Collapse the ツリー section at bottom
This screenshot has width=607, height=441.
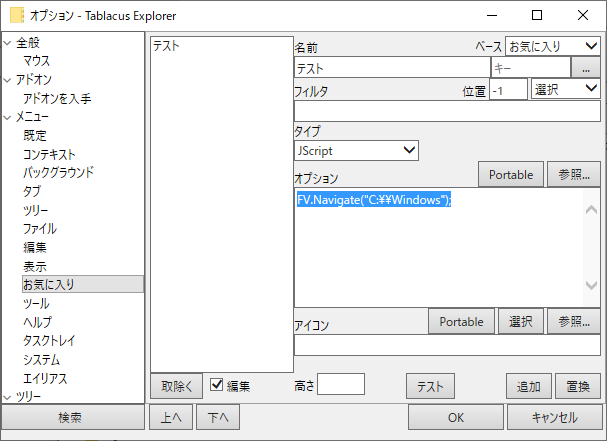point(7,397)
